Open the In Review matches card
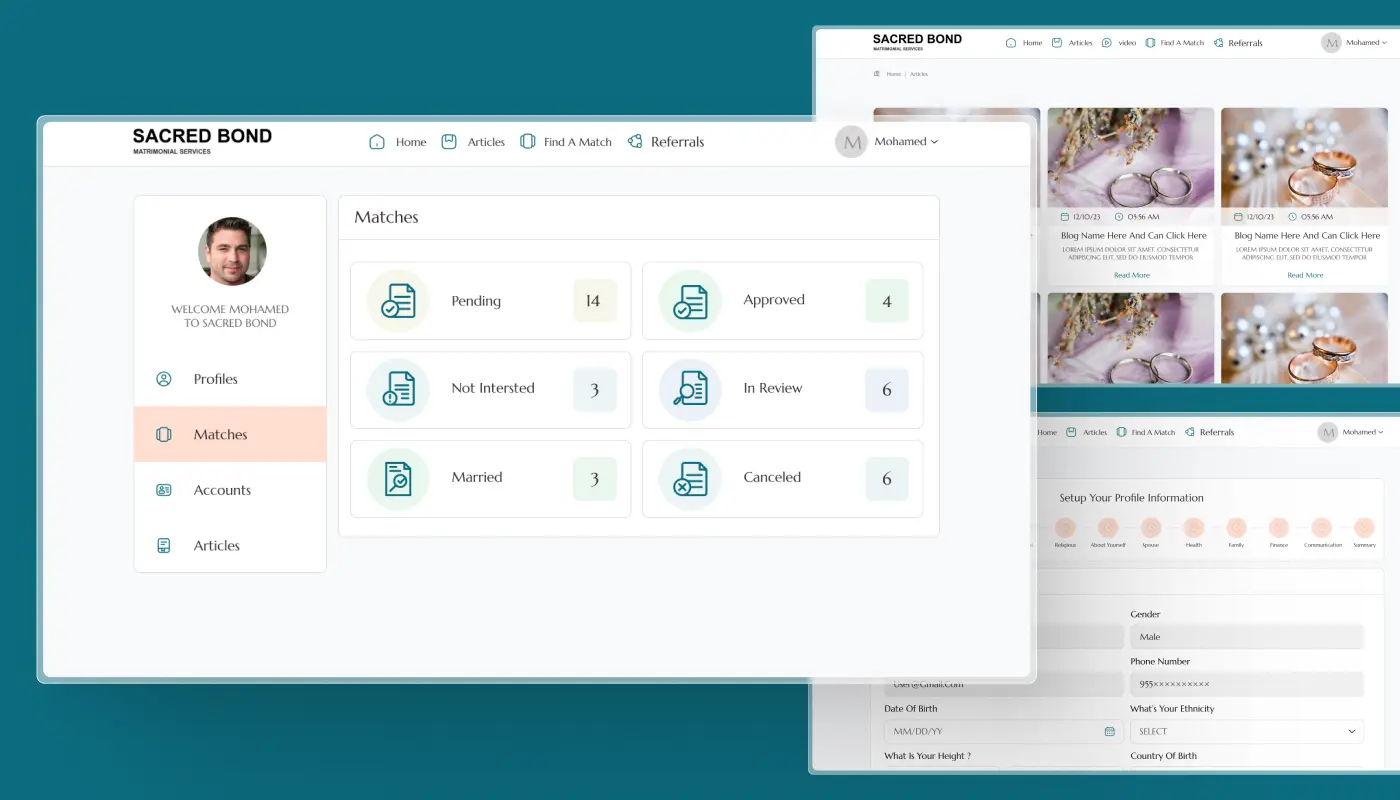This screenshot has height=800, width=1400. click(x=783, y=389)
